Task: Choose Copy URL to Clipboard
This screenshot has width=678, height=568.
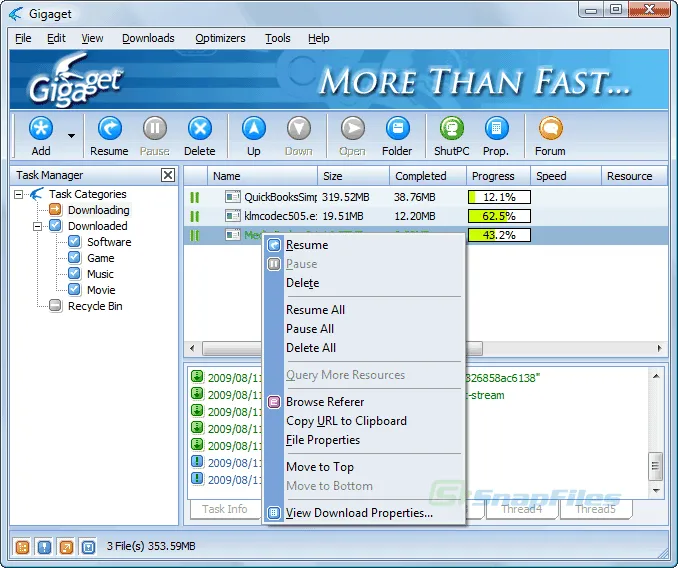Action: pyautogui.click(x=365, y=421)
